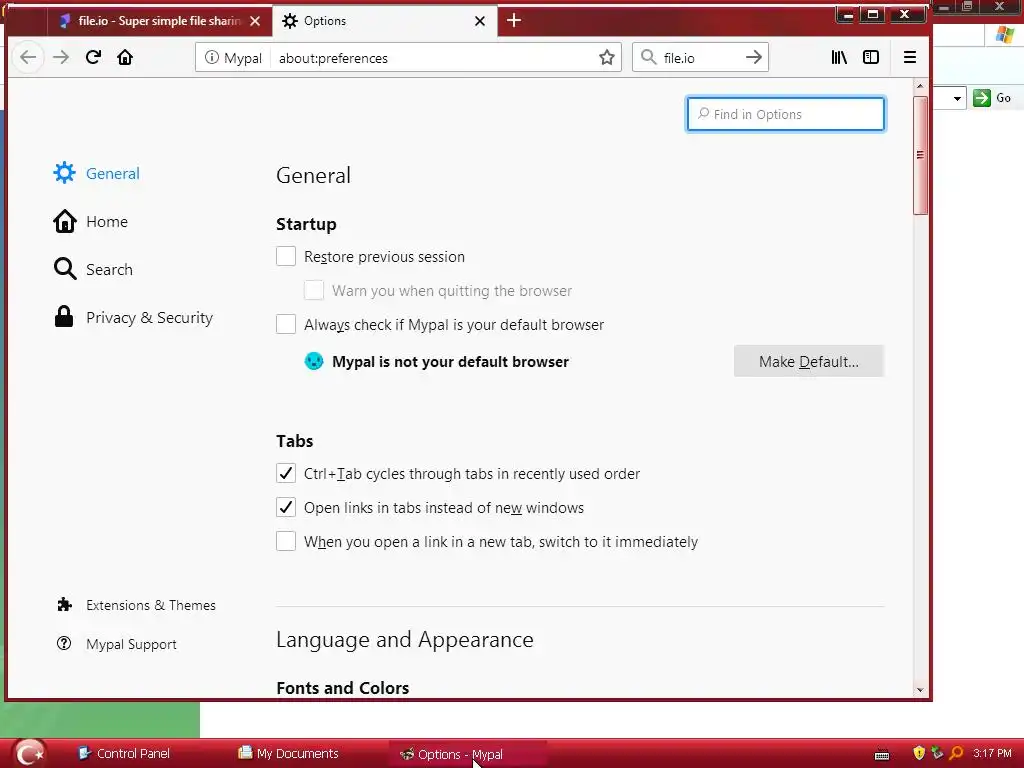Select the General preferences category

click(x=97, y=173)
